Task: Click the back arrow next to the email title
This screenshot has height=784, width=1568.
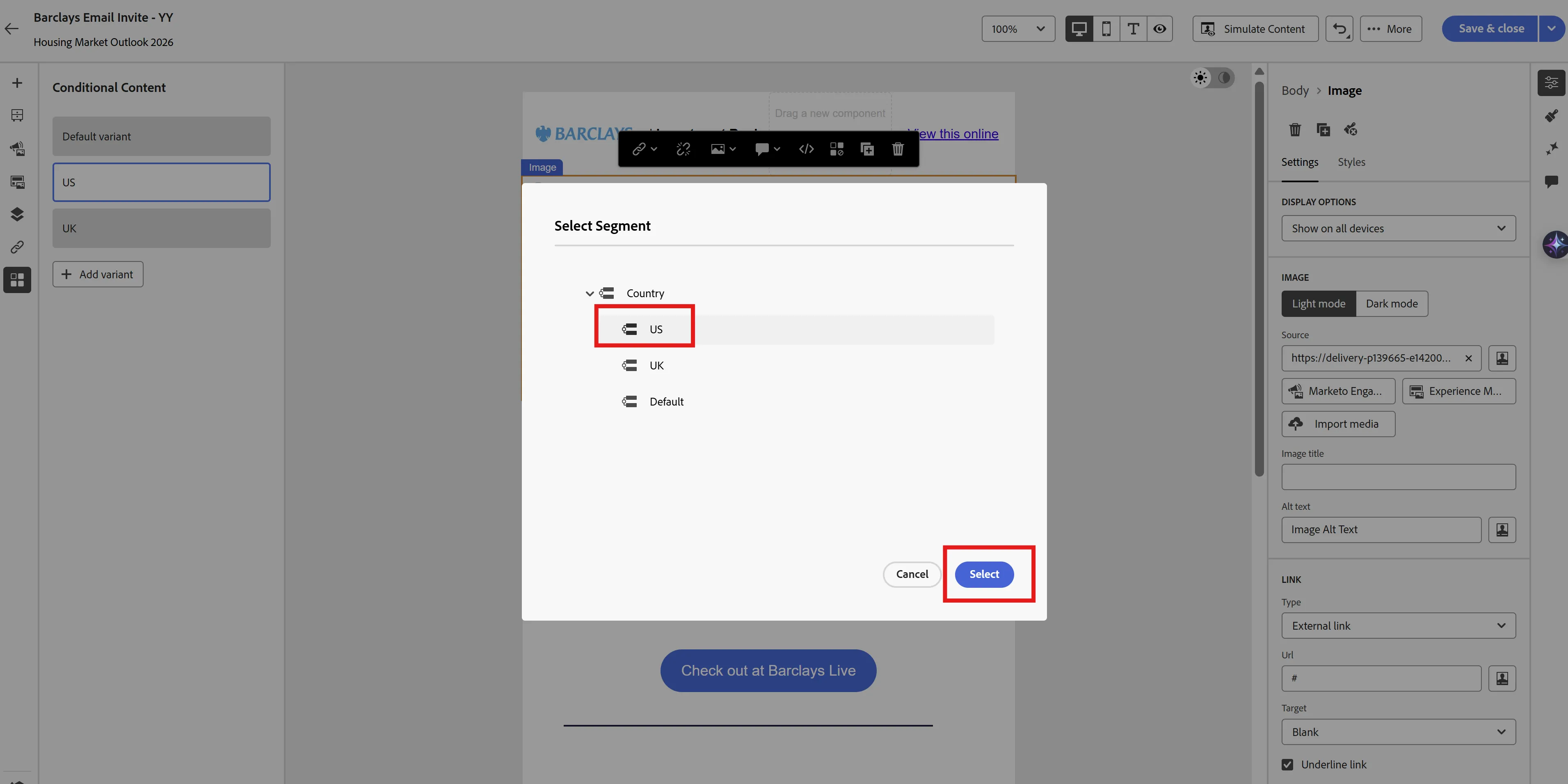Action: click(11, 29)
